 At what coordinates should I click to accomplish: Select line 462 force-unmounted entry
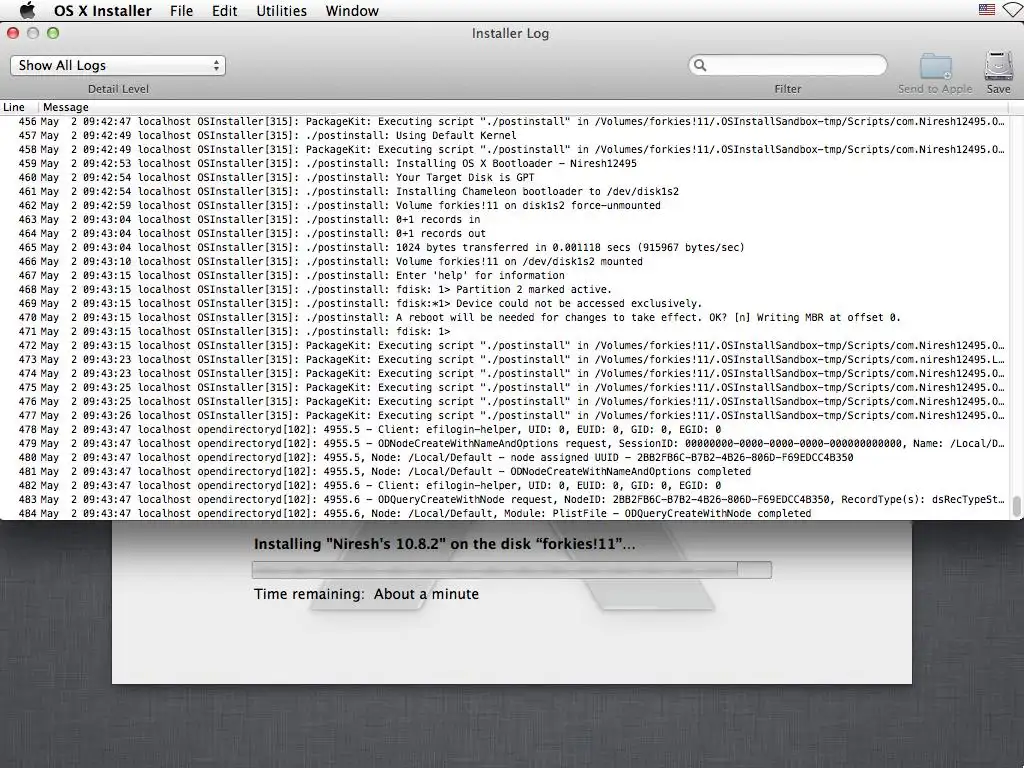pyautogui.click(x=506, y=206)
